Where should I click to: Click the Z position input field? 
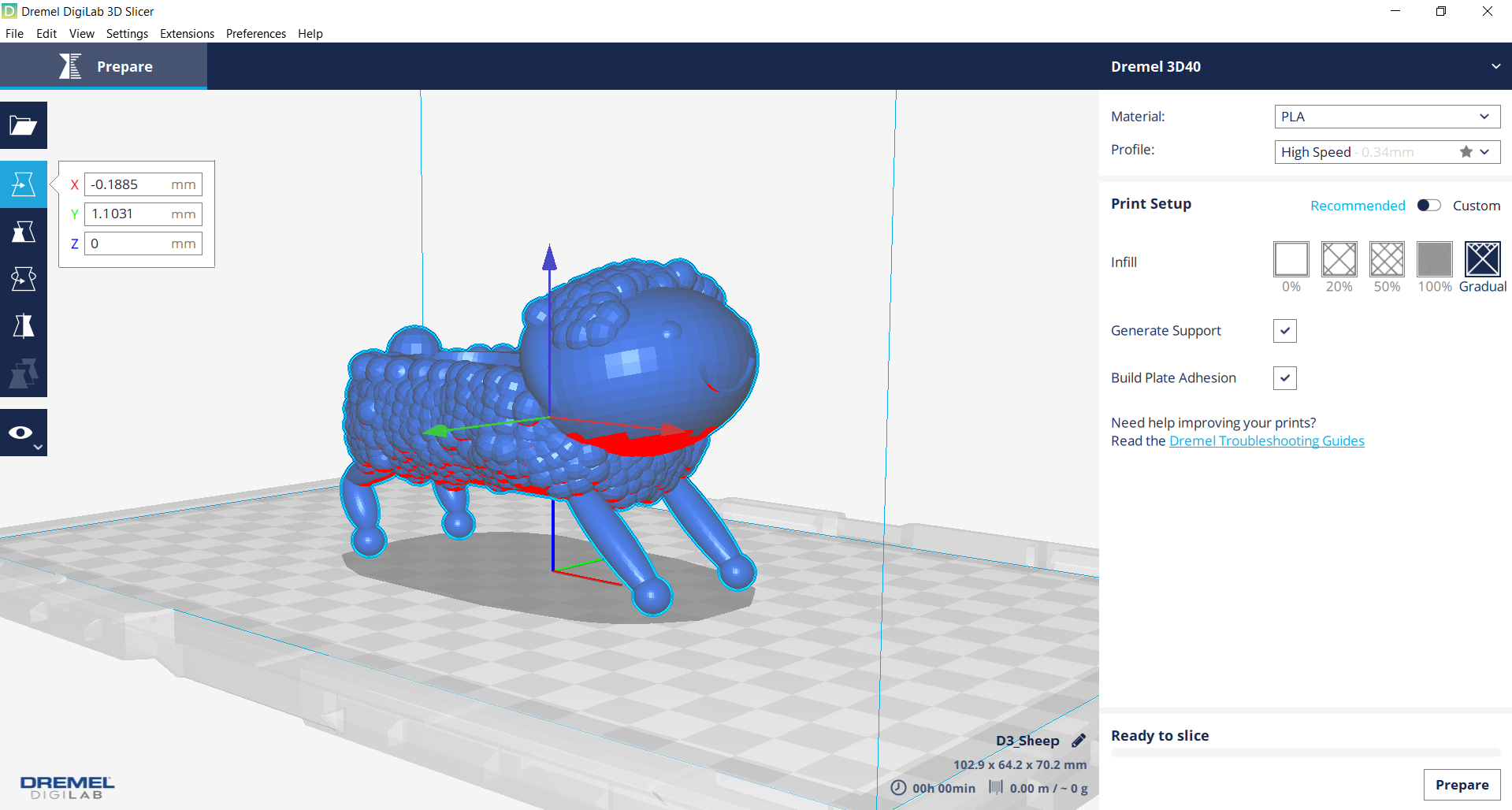143,243
